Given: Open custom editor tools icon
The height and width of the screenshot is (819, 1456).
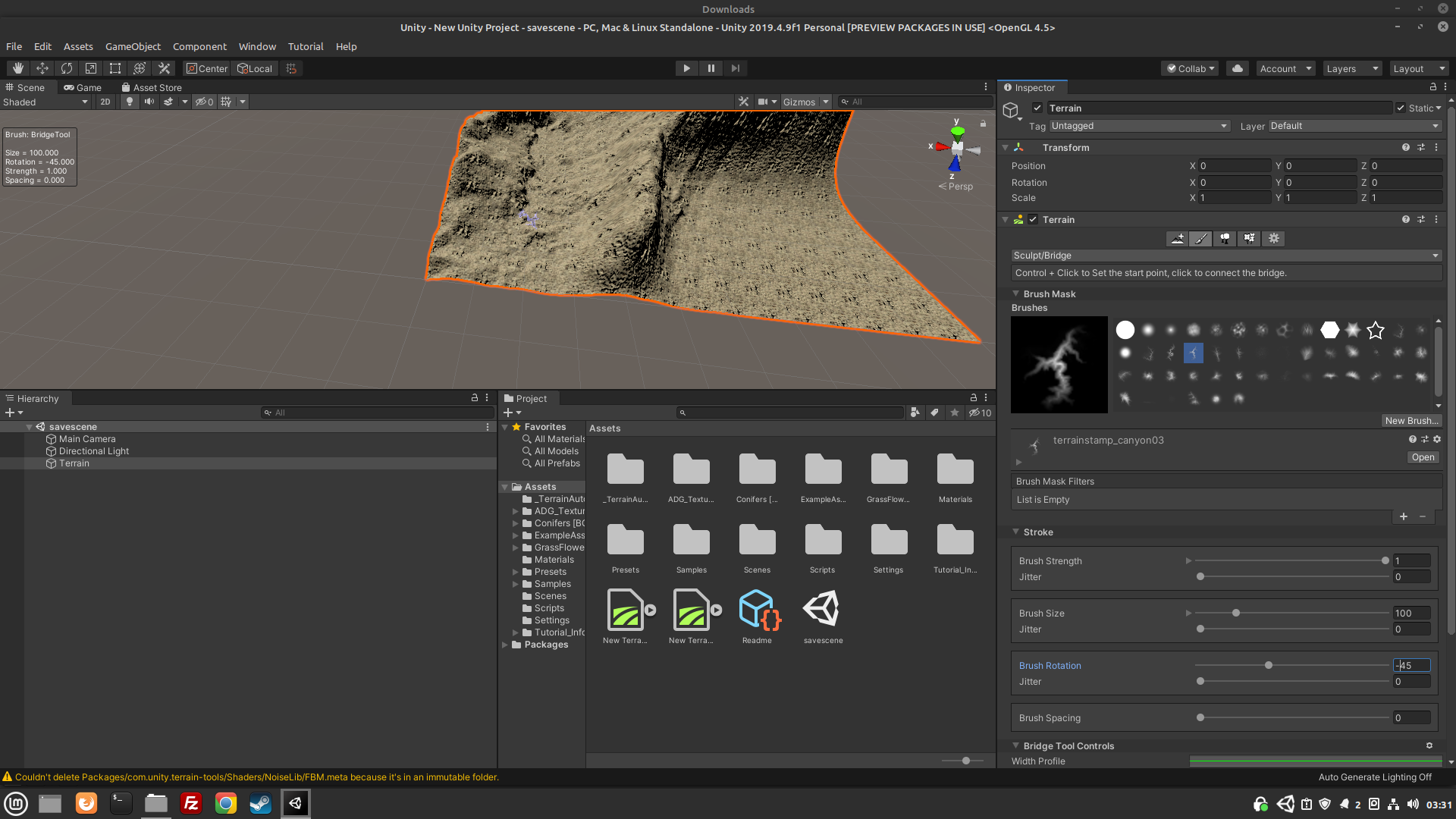Looking at the screenshot, I should coord(164,68).
